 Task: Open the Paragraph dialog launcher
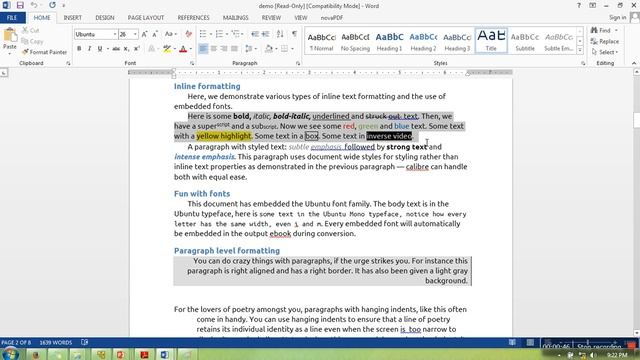tap(298, 63)
